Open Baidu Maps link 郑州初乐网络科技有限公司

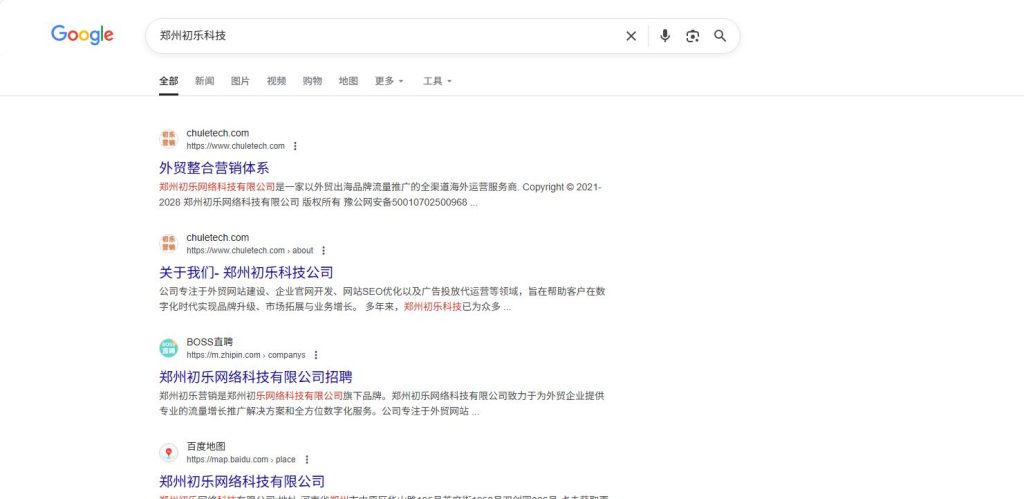242,481
